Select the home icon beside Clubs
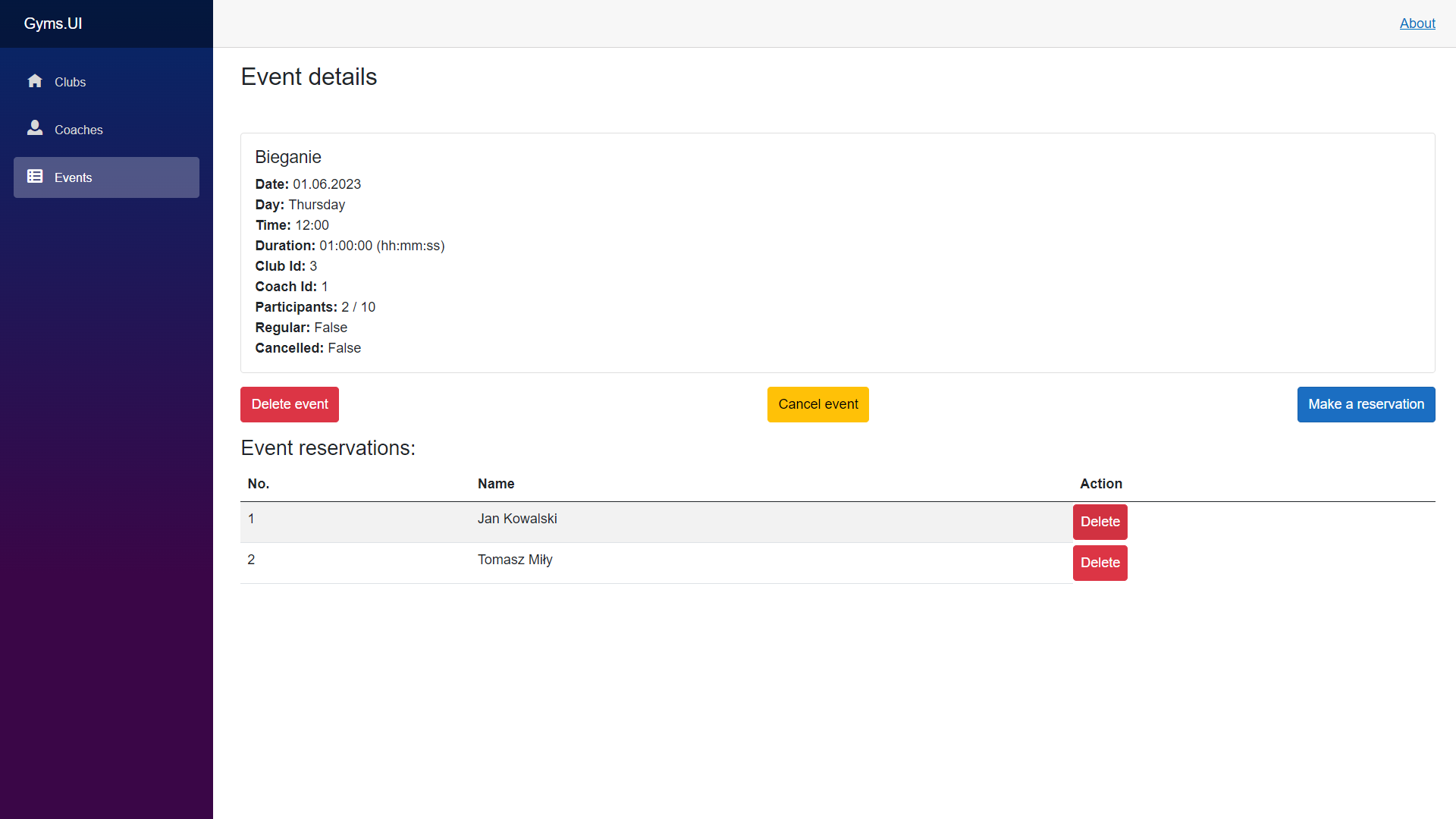Screen dimensions: 1456x819 pos(35,81)
